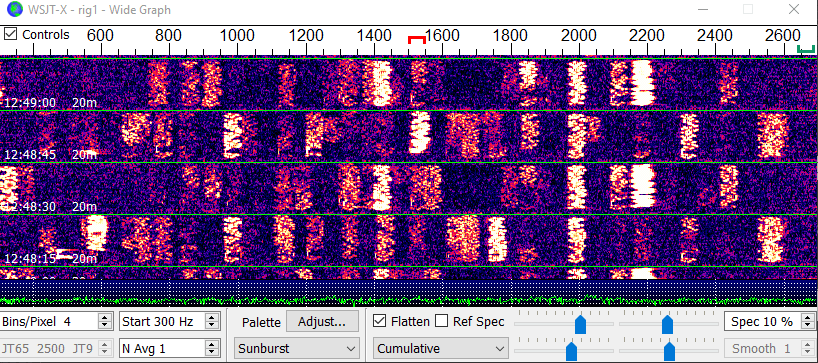Click the lower-right spectrum zero slider

click(669, 351)
